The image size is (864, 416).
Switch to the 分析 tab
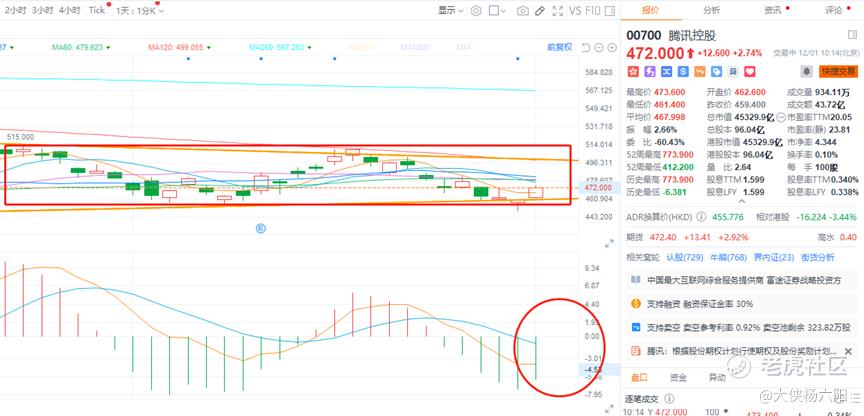point(711,10)
